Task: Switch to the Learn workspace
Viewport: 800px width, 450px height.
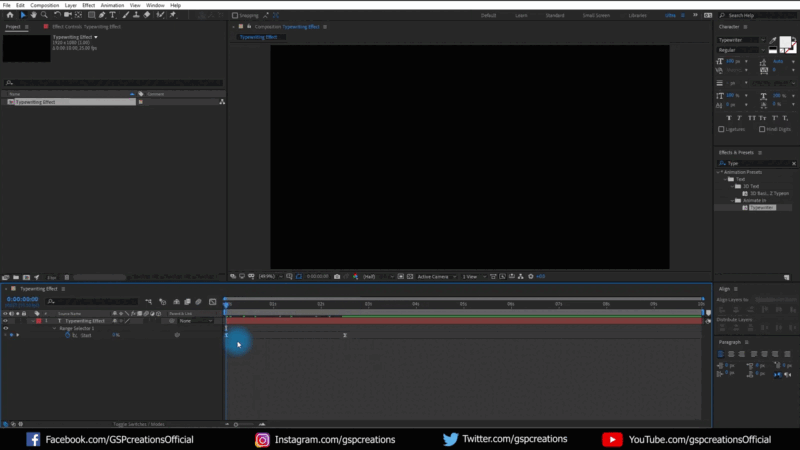Action: 521,15
